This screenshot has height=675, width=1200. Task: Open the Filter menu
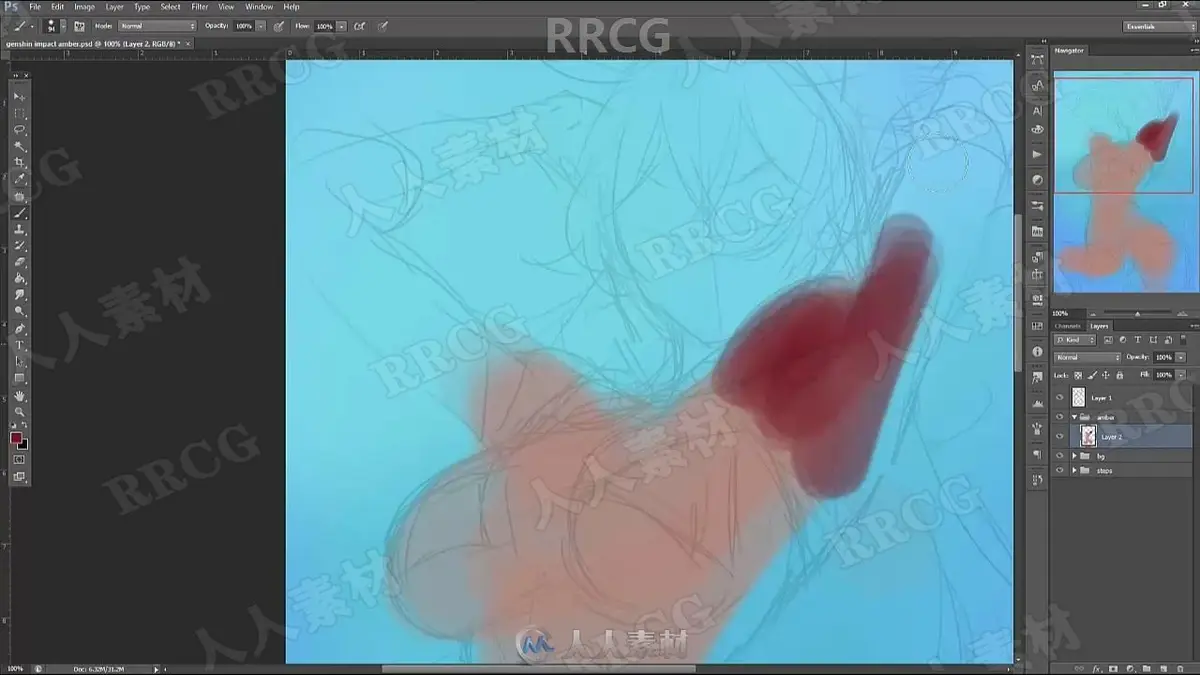200,7
